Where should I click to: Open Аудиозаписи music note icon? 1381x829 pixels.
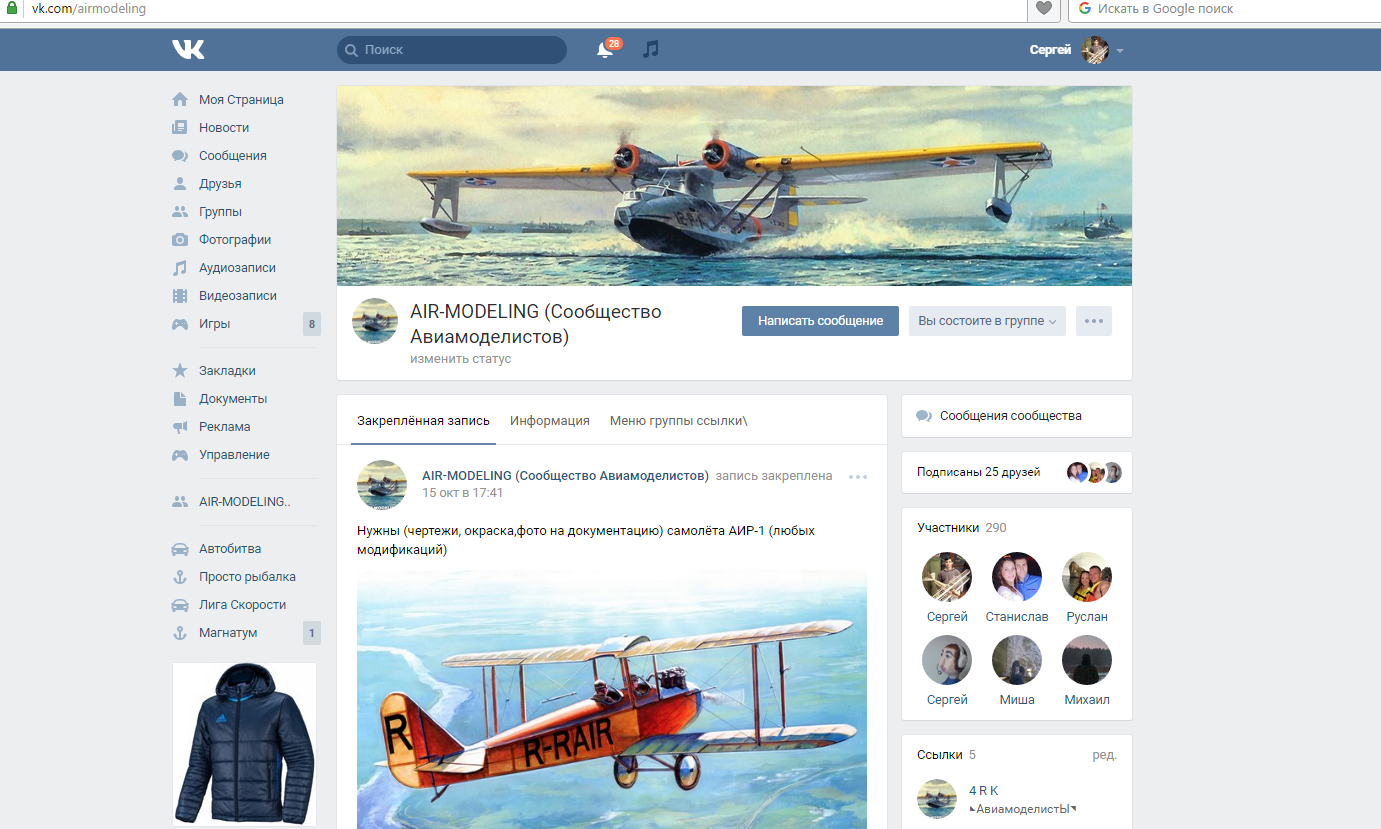tap(180, 267)
